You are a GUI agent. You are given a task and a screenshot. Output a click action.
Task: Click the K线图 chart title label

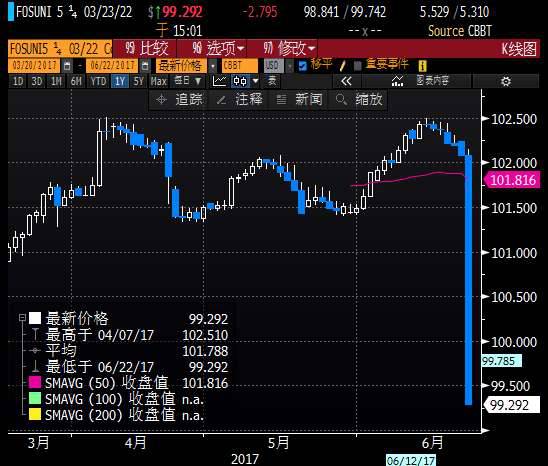(519, 49)
